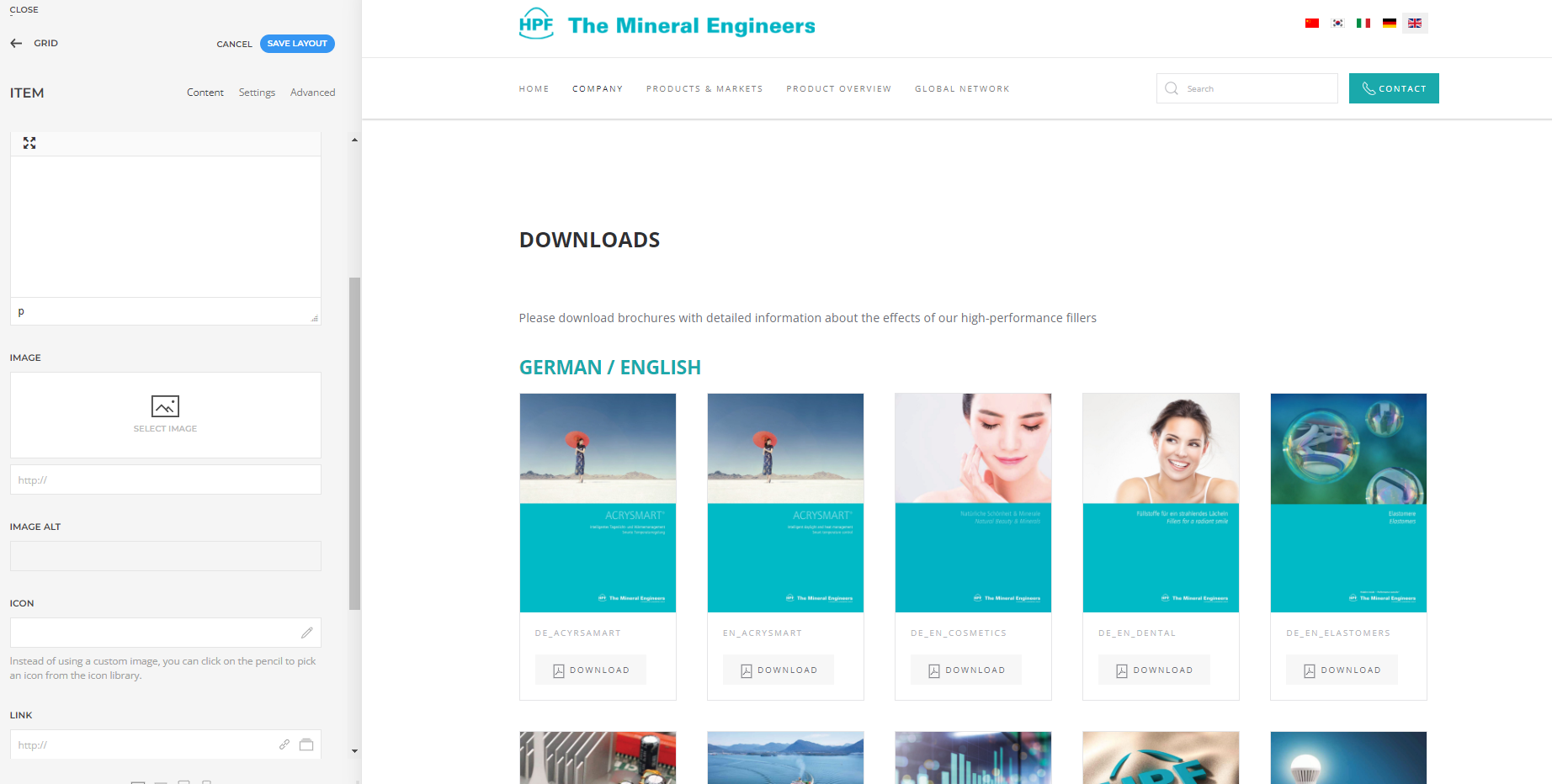
Task: Click the Image Alt text field
Action: (x=166, y=556)
